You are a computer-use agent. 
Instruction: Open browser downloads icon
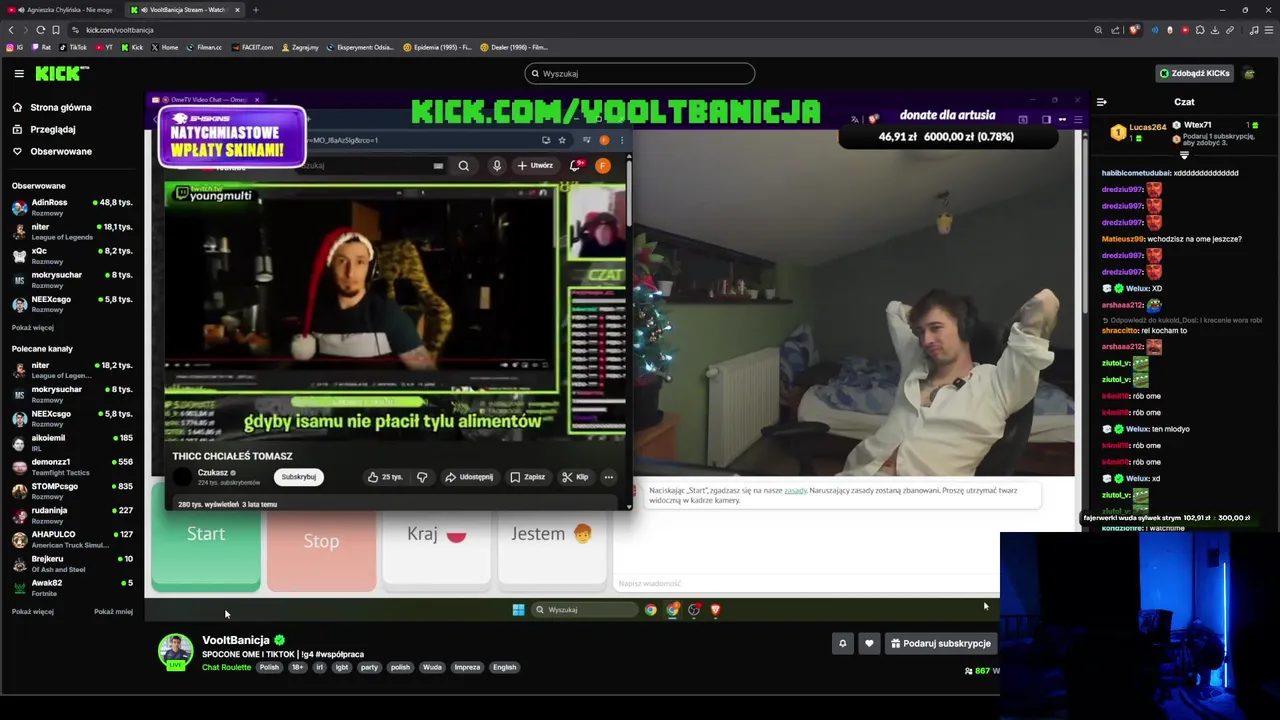[1215, 30]
